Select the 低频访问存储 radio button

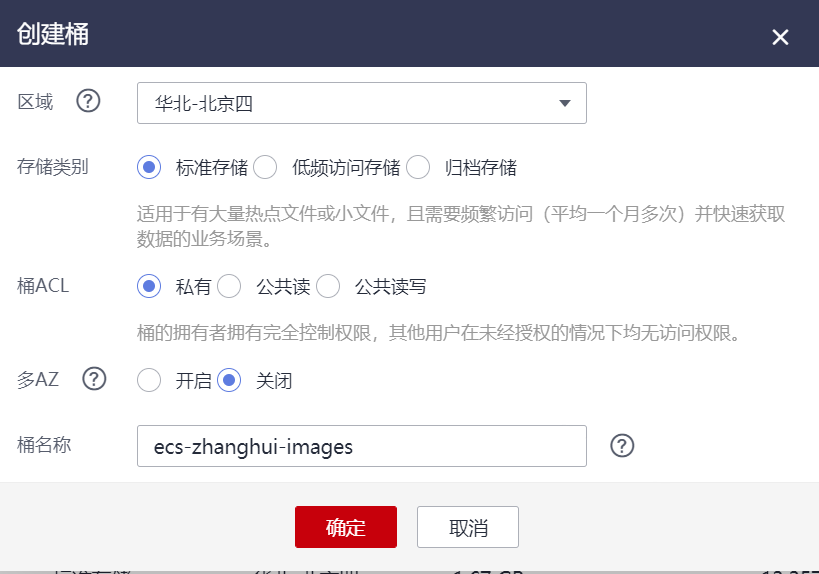point(265,167)
